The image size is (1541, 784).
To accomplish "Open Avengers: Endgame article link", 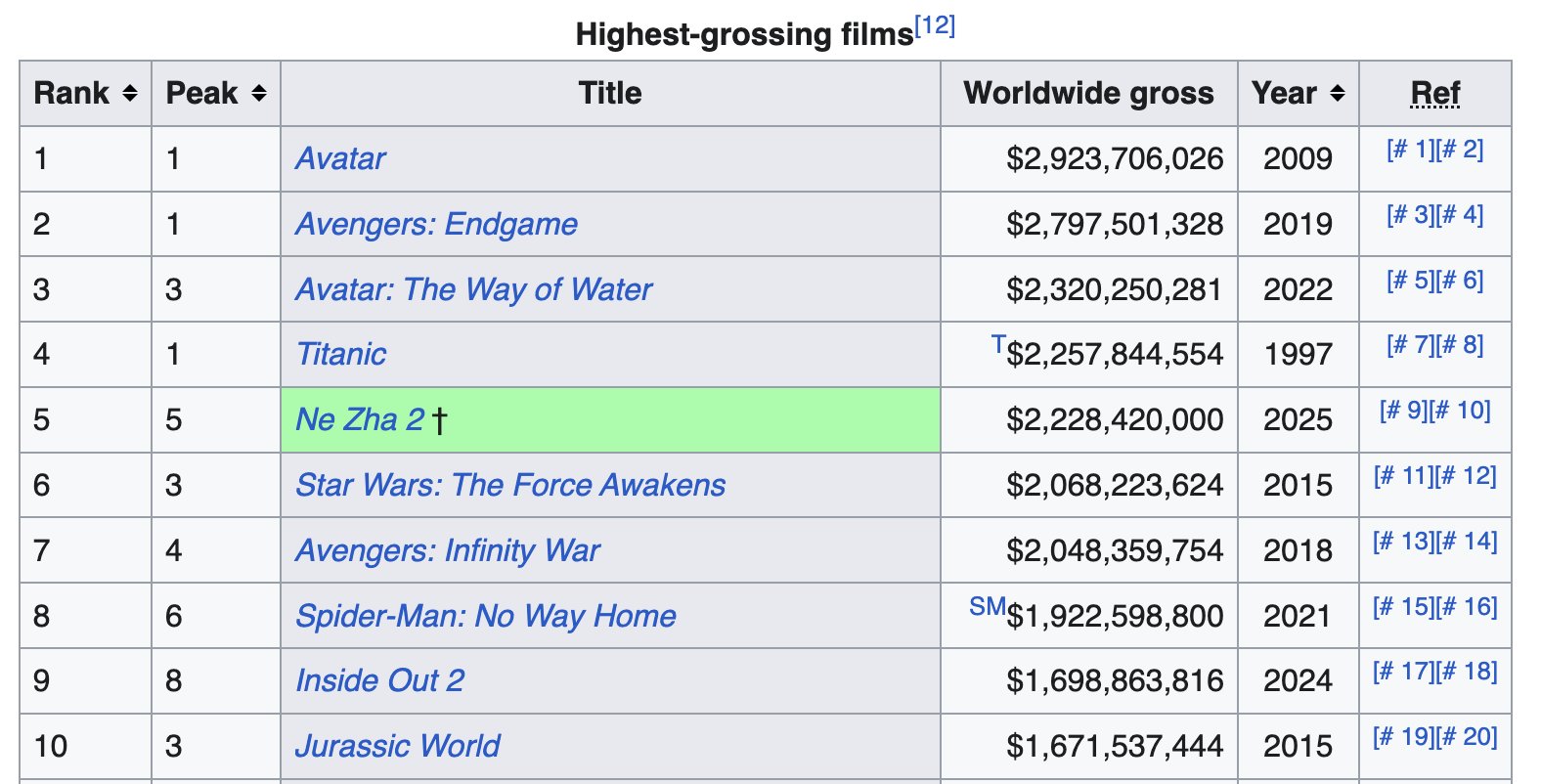I will point(436,224).
